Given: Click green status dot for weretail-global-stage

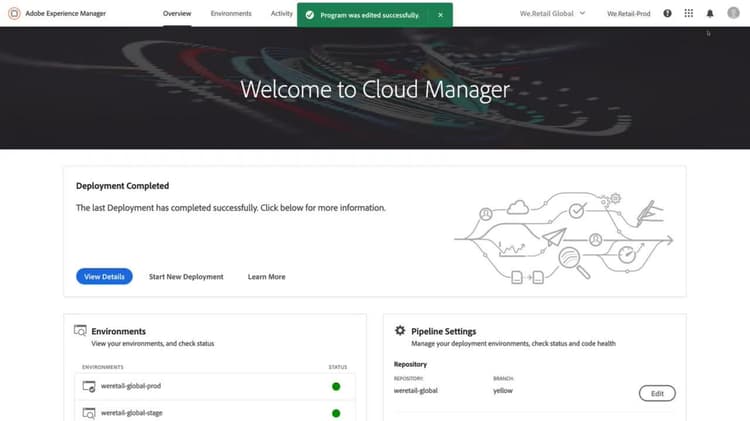Looking at the screenshot, I should tap(336, 413).
